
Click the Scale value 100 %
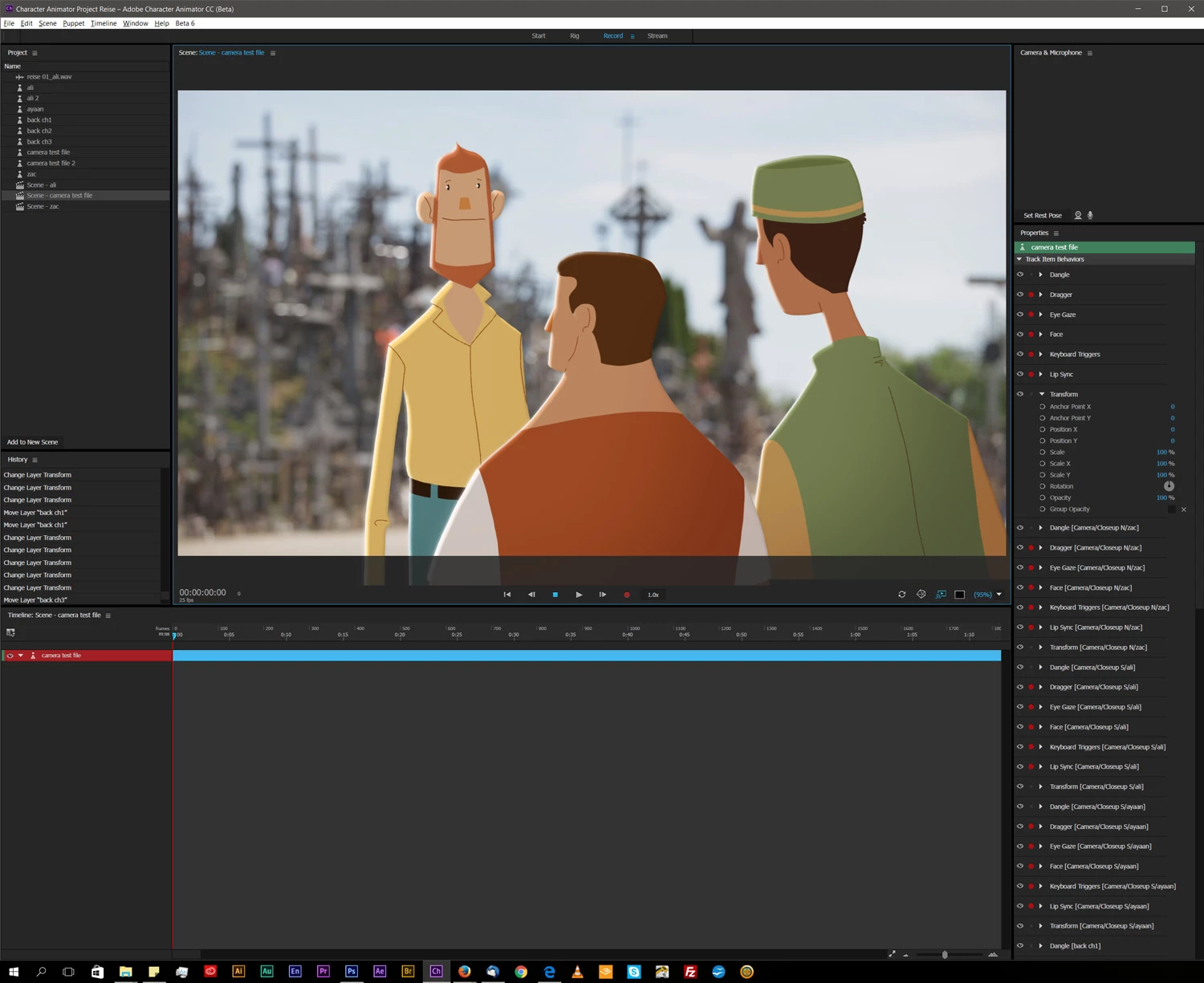coord(1165,452)
